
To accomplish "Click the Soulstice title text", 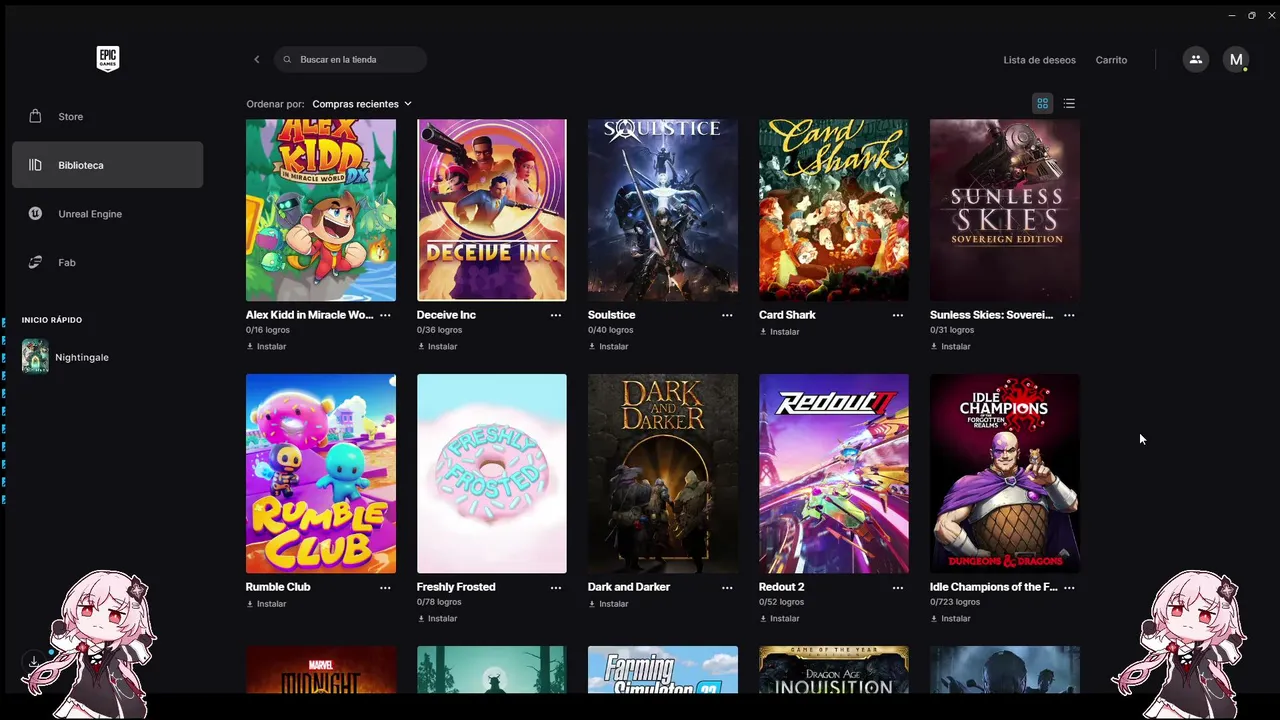I will 611,315.
